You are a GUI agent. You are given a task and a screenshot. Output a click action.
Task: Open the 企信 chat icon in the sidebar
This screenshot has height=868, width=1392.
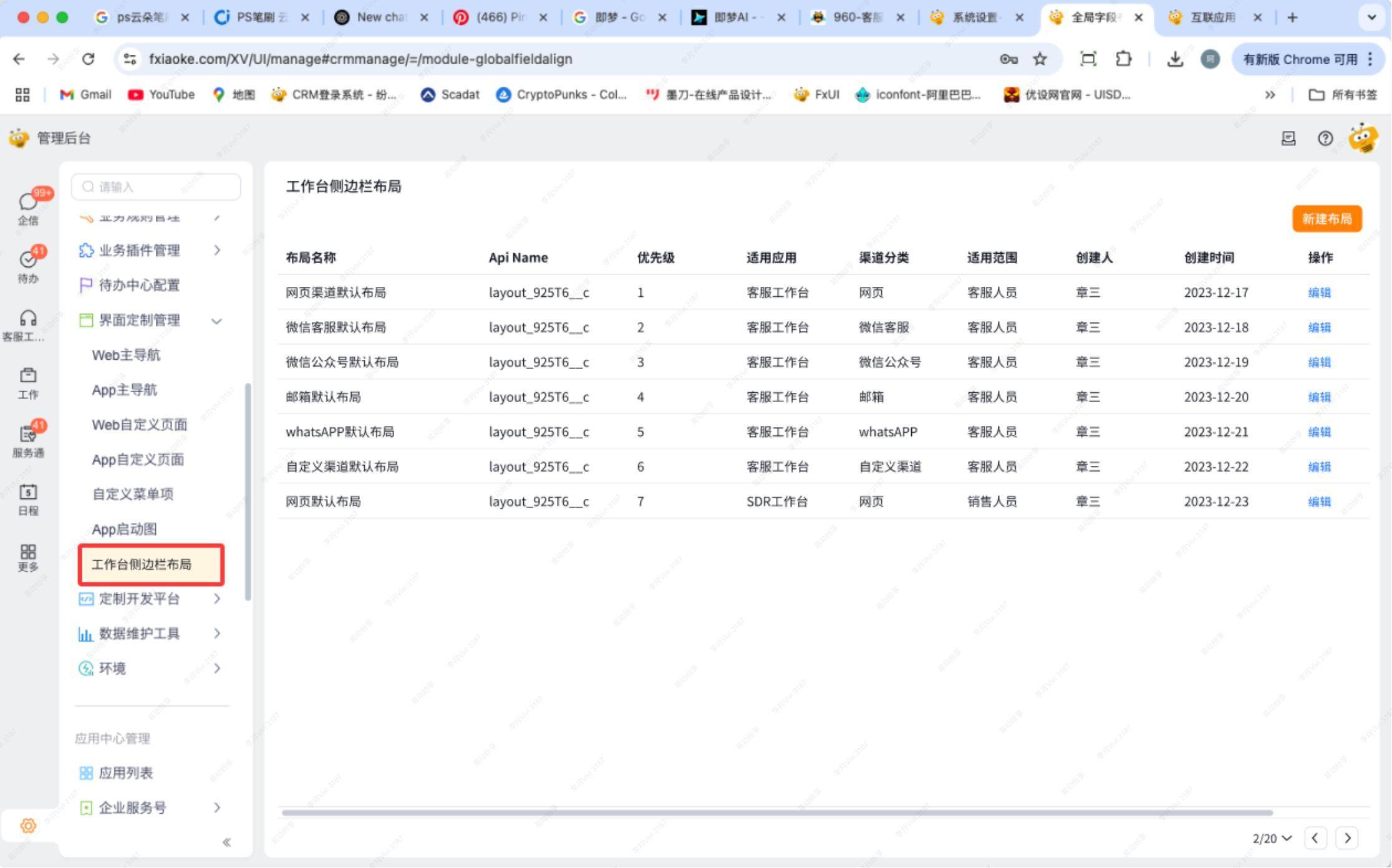pyautogui.click(x=27, y=202)
